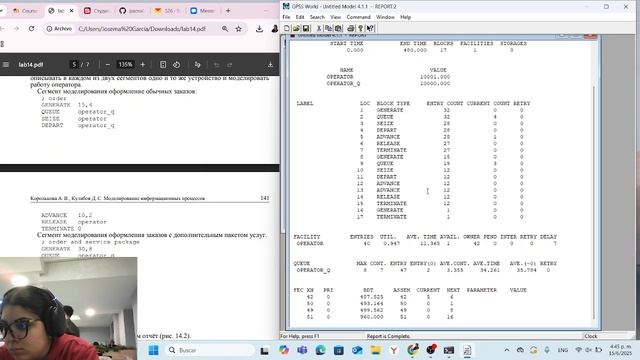This screenshot has height=360, width=640.
Task: Switch to the GitHub browser tab
Action: [131, 11]
